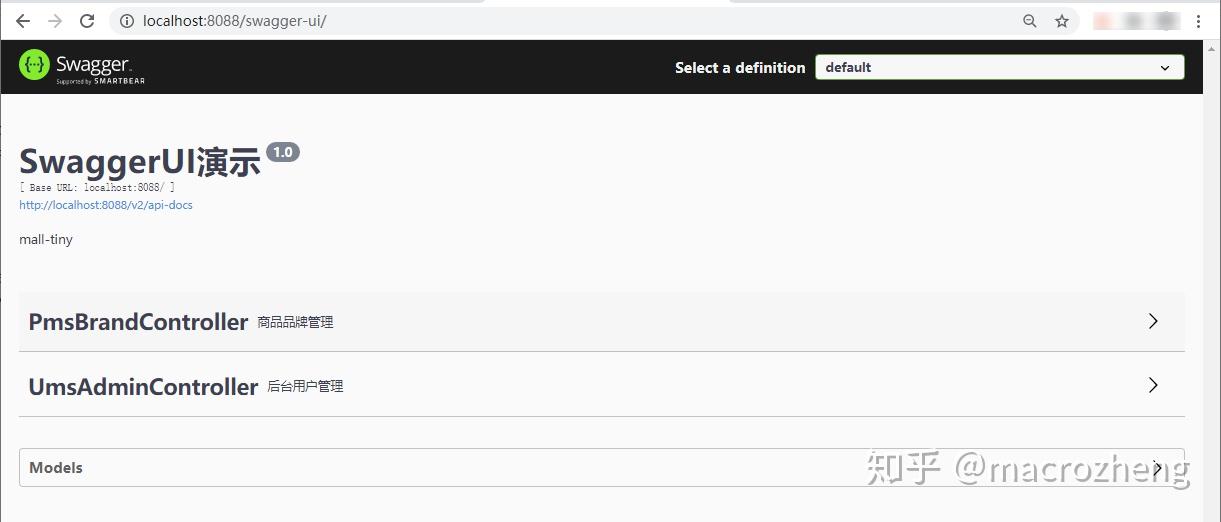Click the Swagger logo

(x=82, y=67)
